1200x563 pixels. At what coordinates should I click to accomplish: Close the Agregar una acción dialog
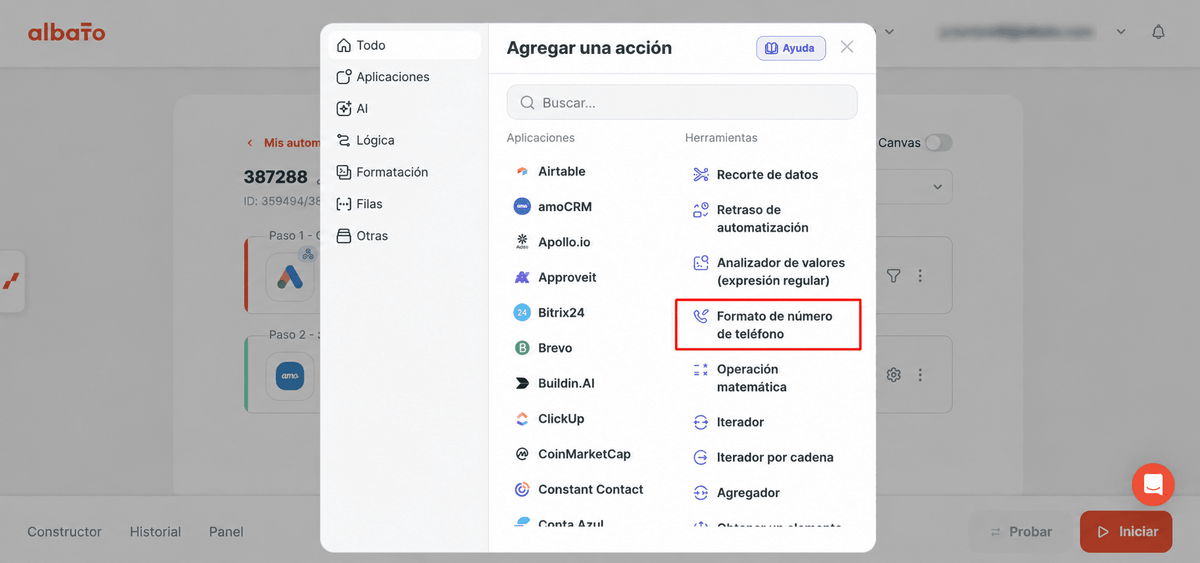click(847, 47)
